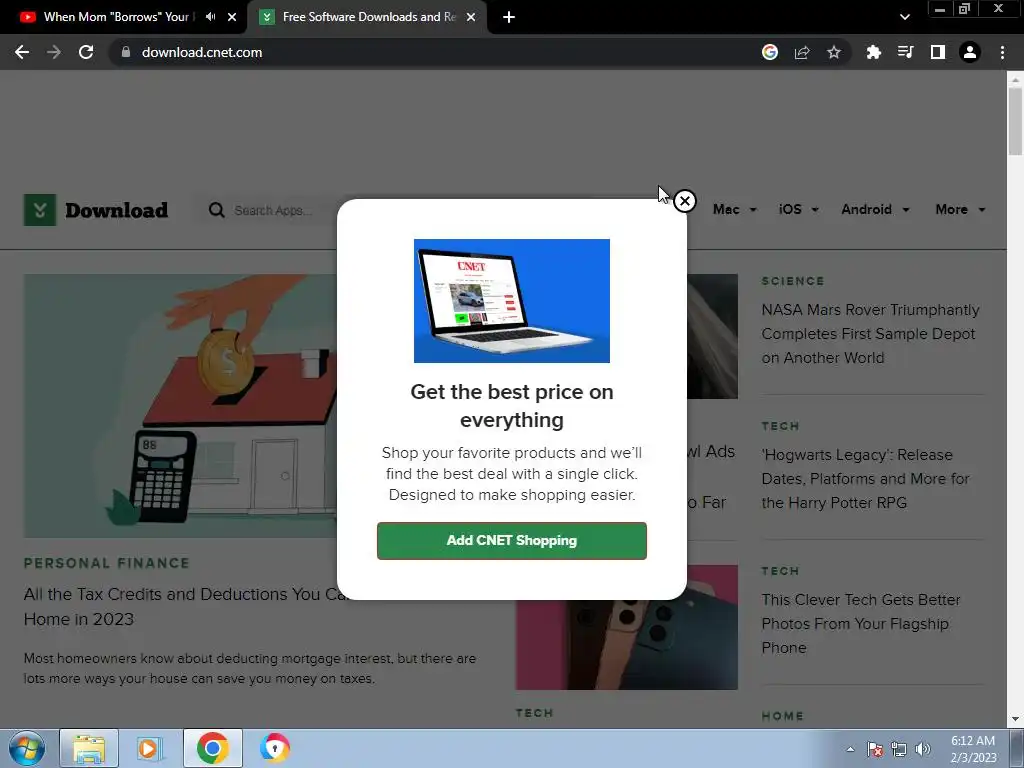Open the media control playlist icon

[906, 52]
